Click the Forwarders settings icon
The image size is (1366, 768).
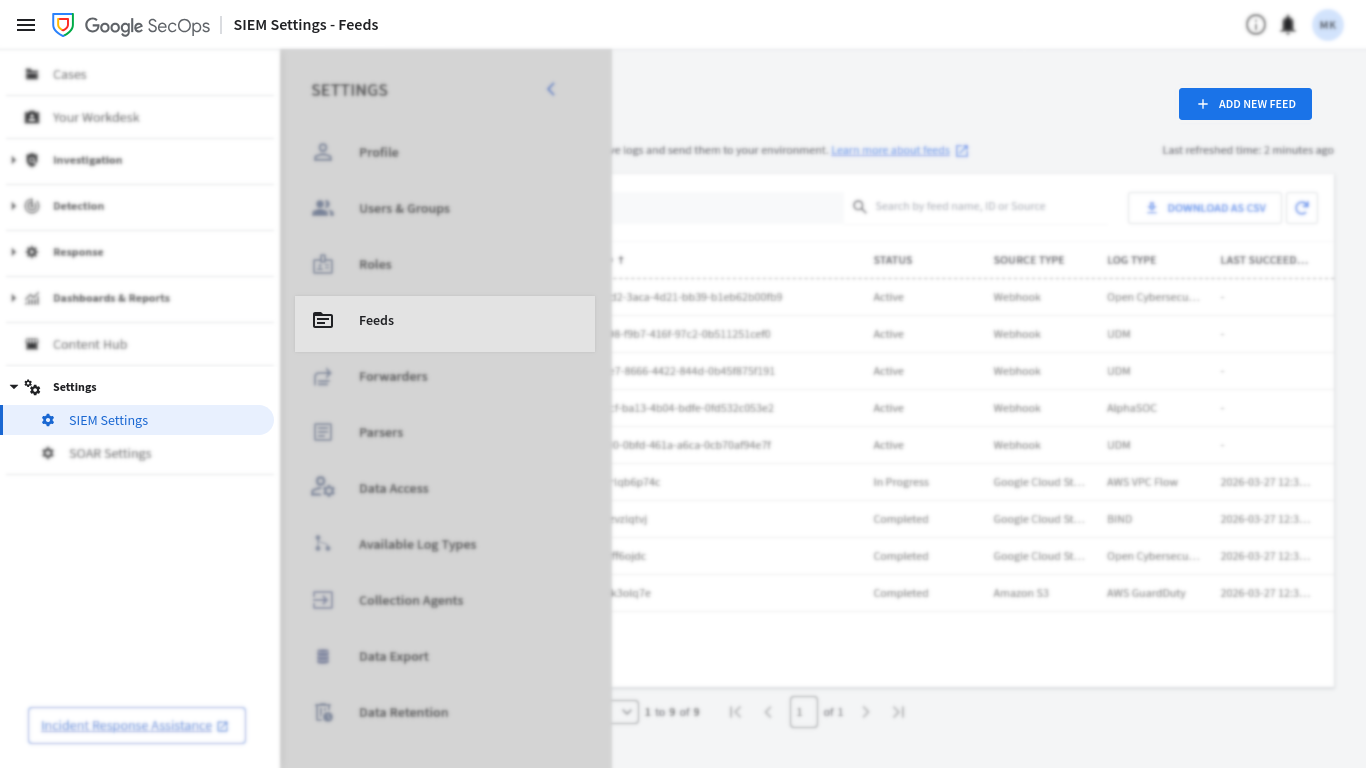coord(323,376)
